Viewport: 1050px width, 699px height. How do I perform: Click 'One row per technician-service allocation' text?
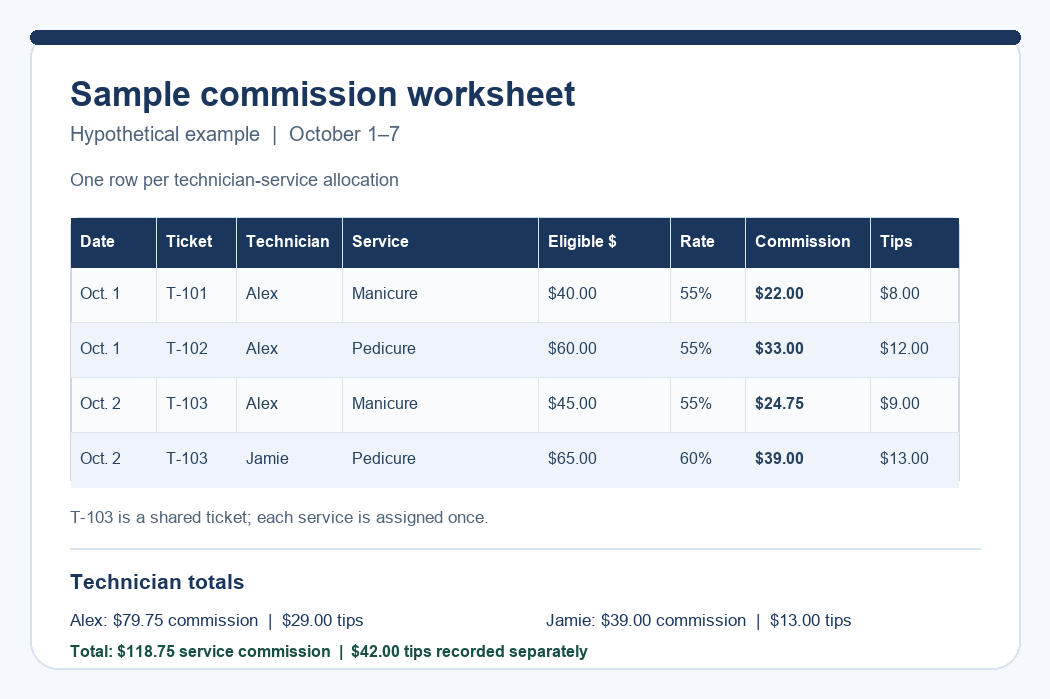[234, 180]
